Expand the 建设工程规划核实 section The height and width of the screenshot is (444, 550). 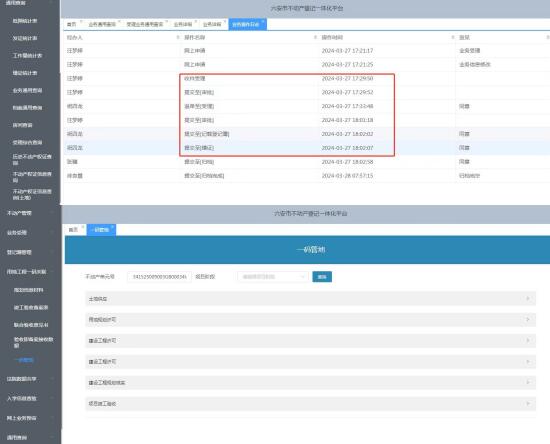(x=310, y=383)
